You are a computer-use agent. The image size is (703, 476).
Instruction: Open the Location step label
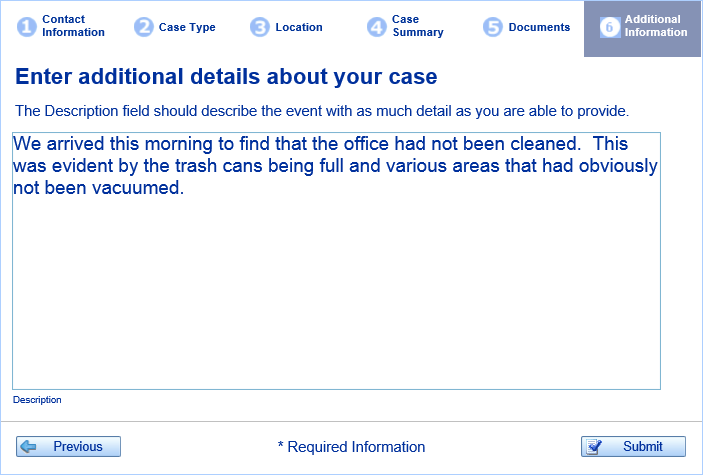[299, 27]
